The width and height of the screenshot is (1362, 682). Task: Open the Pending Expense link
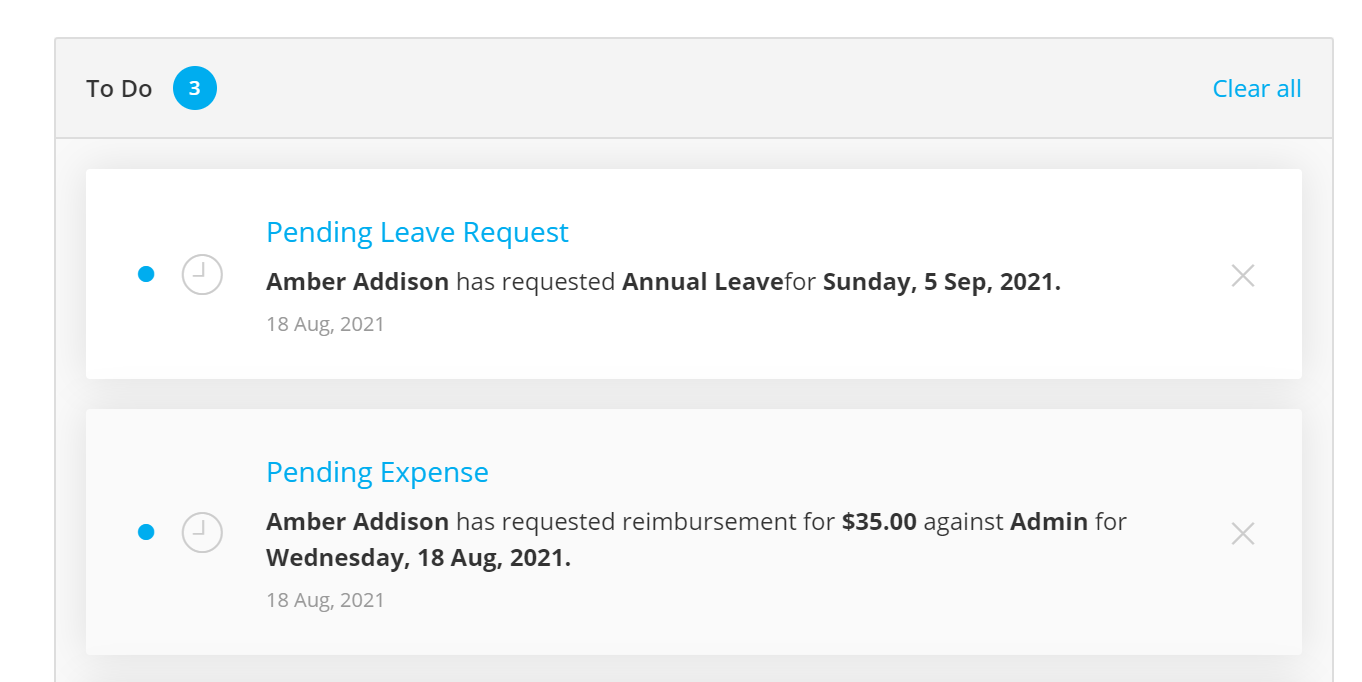[x=377, y=472]
